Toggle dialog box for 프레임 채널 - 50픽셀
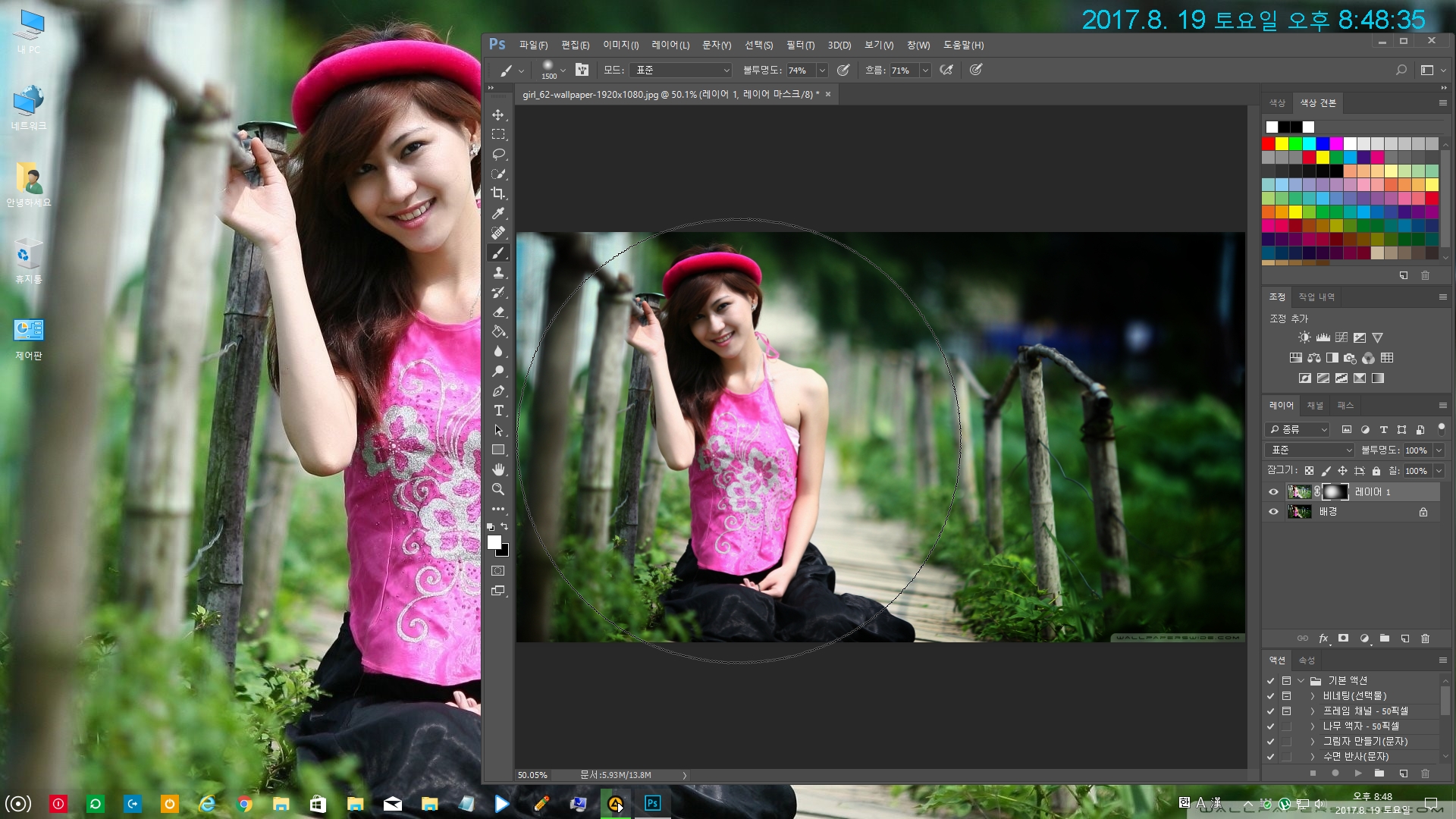Screen dimensions: 1456x819 click(x=1286, y=711)
